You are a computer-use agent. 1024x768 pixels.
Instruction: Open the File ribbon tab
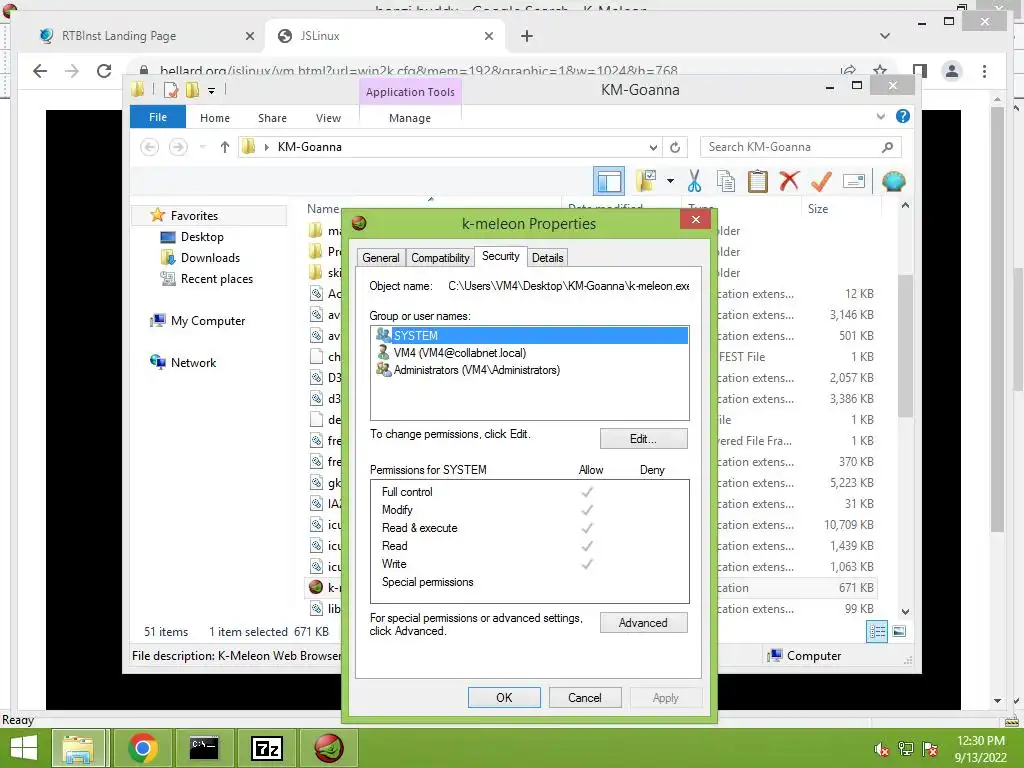158,117
